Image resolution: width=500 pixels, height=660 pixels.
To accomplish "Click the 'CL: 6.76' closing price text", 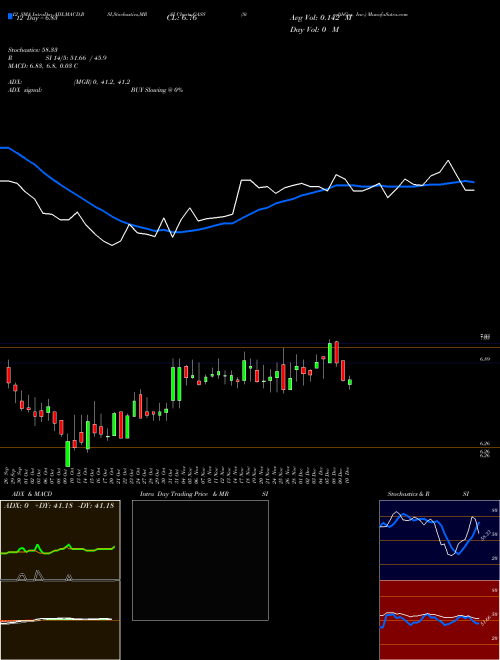I will (182, 18).
